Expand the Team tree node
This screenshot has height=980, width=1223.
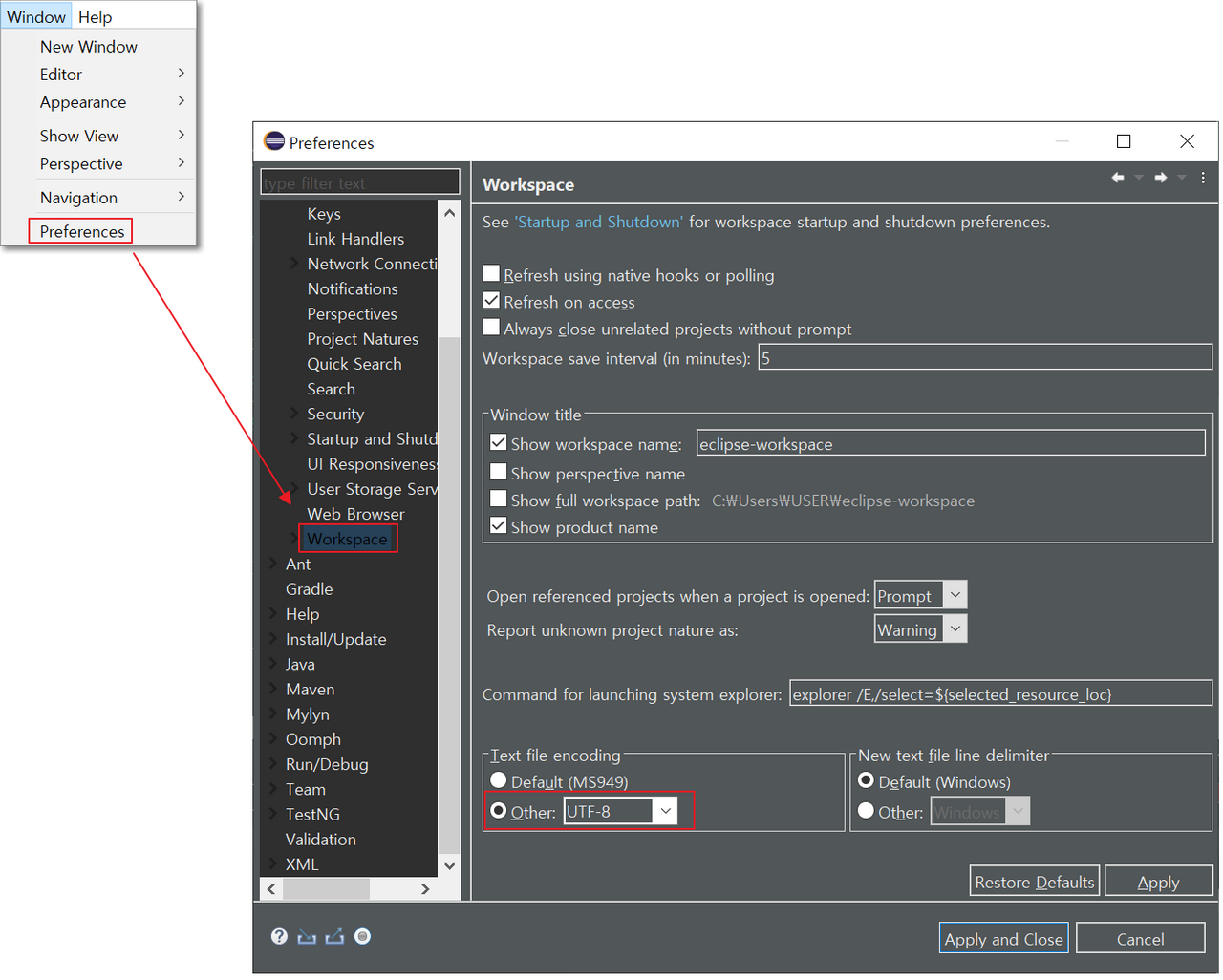pos(273,789)
